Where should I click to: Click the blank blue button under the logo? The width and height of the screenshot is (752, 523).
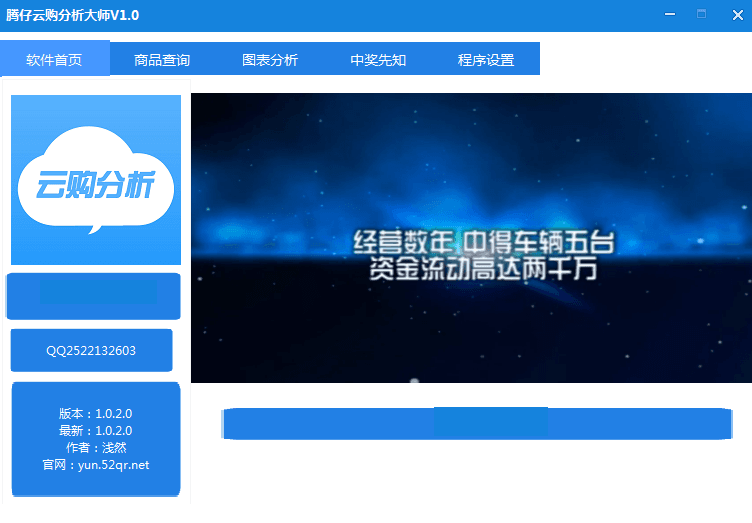93,295
